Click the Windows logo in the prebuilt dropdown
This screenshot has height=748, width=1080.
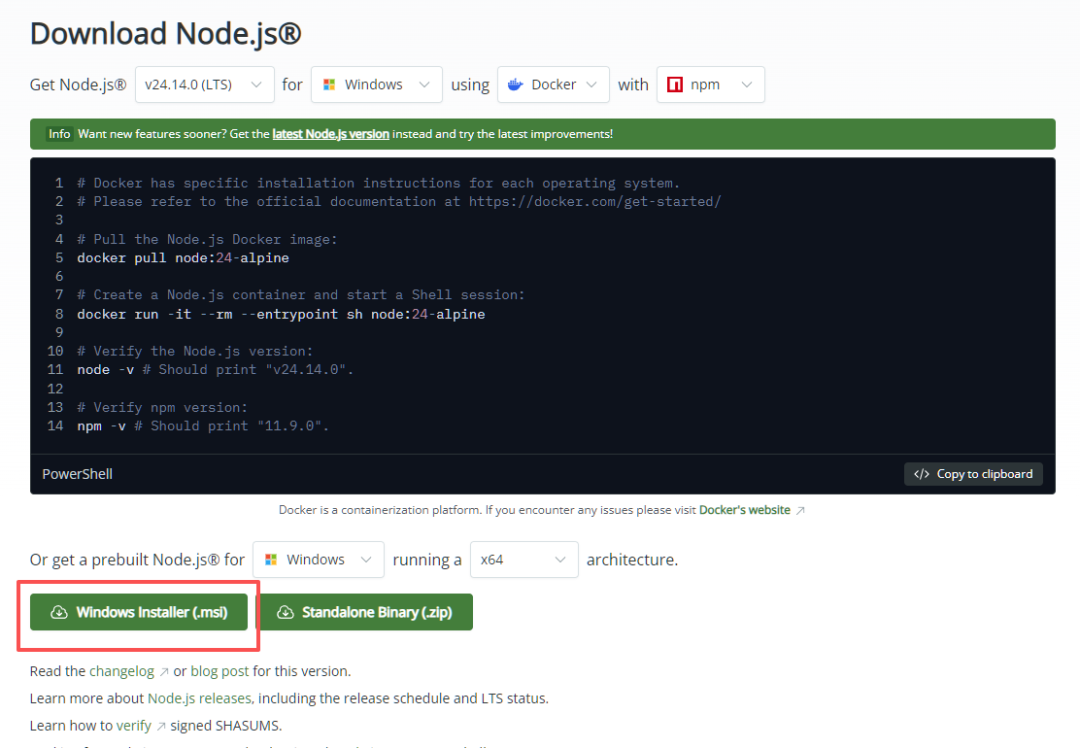(x=271, y=559)
